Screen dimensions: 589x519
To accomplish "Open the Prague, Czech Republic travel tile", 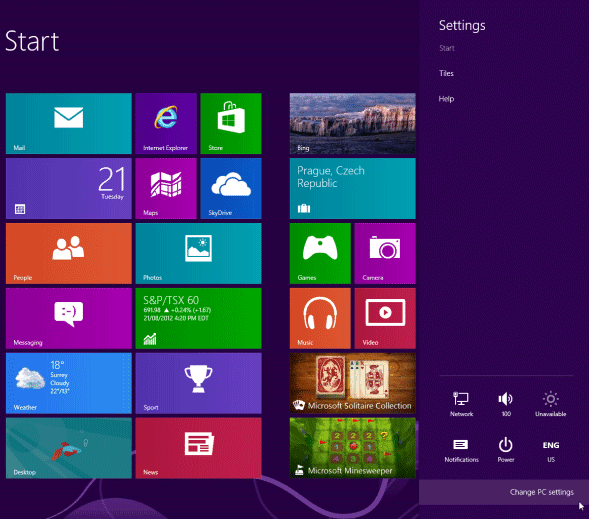I will pos(353,189).
